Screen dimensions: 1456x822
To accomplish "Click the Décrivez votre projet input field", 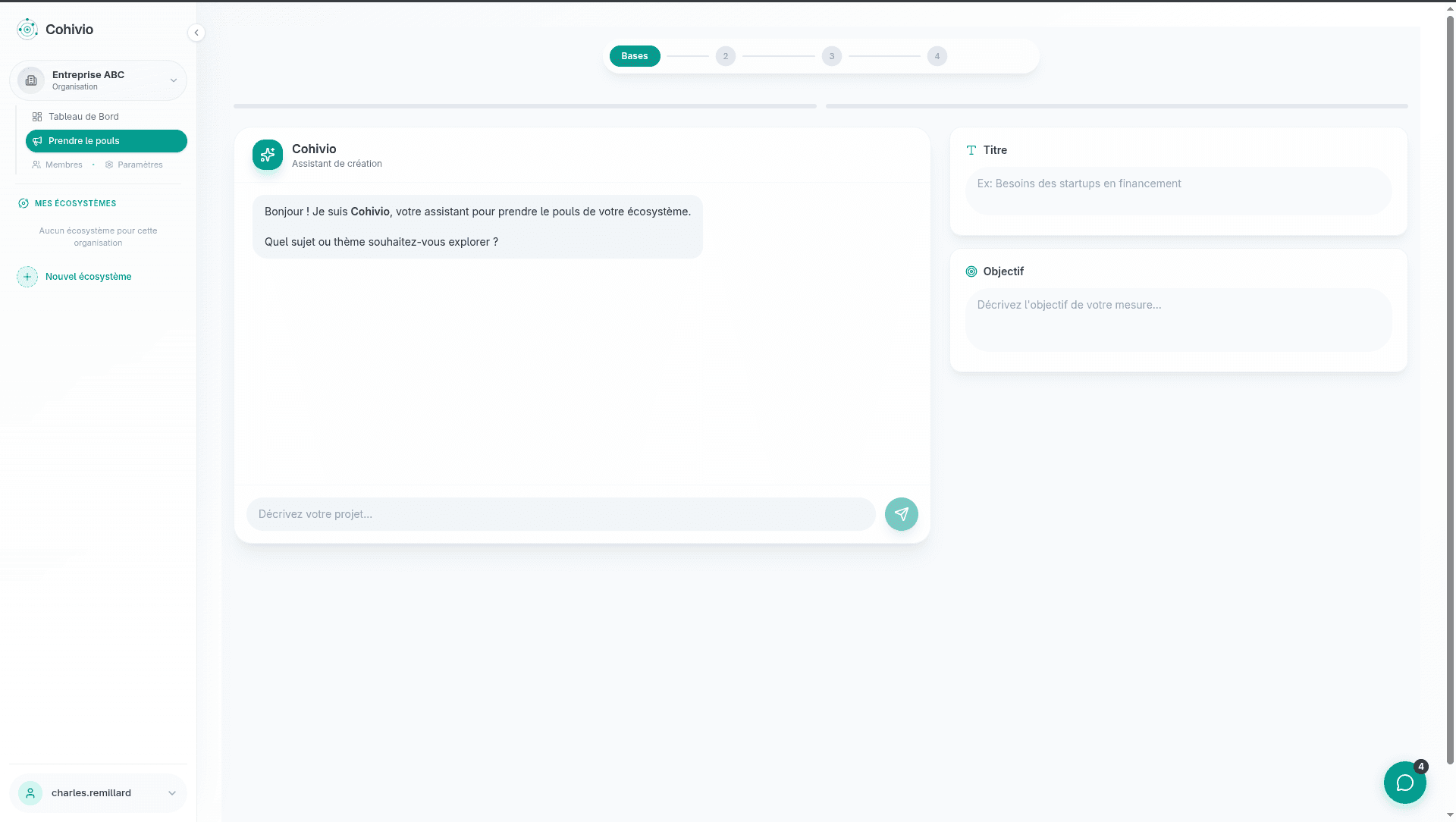I will tap(561, 514).
